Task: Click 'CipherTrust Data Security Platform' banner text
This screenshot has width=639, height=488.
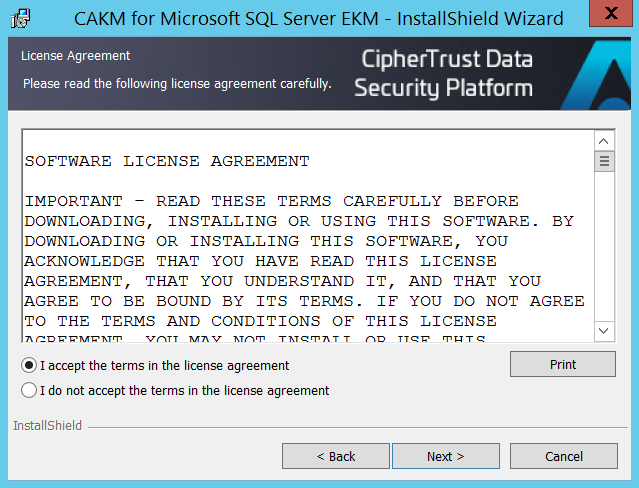Action: [443, 74]
